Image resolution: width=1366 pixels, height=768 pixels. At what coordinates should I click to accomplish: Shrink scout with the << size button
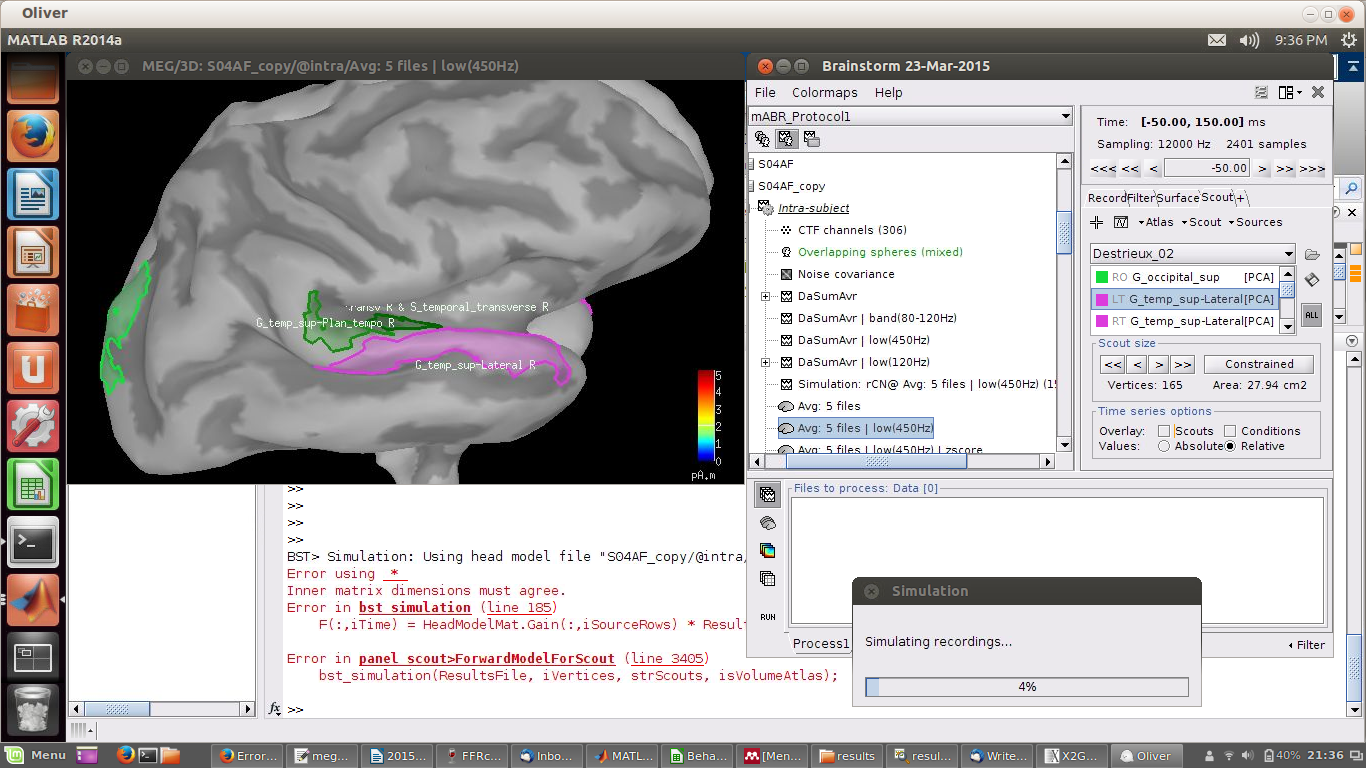(x=1112, y=364)
